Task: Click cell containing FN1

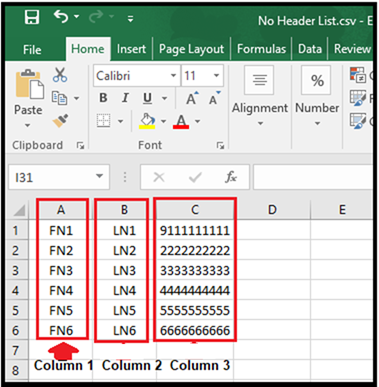Action: tap(61, 230)
